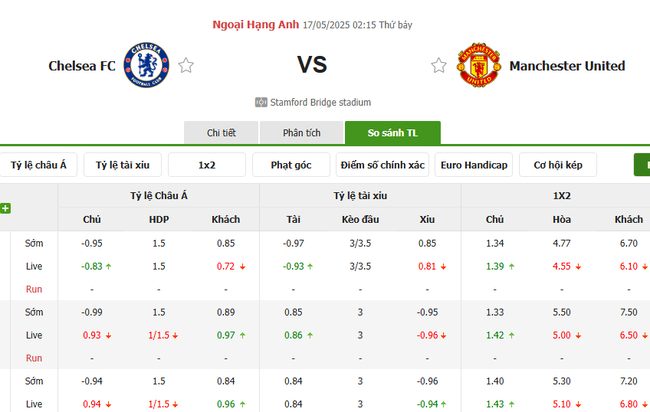Choose the Tỷ lệ châu Á filter
This screenshot has height=412, width=650.
(39, 165)
